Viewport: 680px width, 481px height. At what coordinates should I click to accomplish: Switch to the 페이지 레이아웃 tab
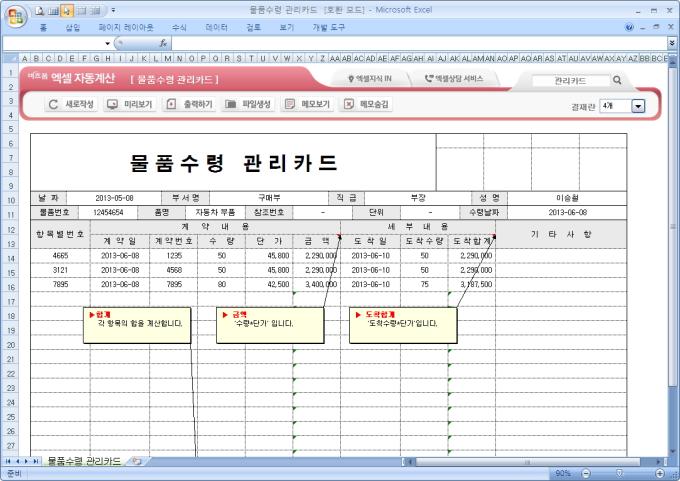point(126,27)
